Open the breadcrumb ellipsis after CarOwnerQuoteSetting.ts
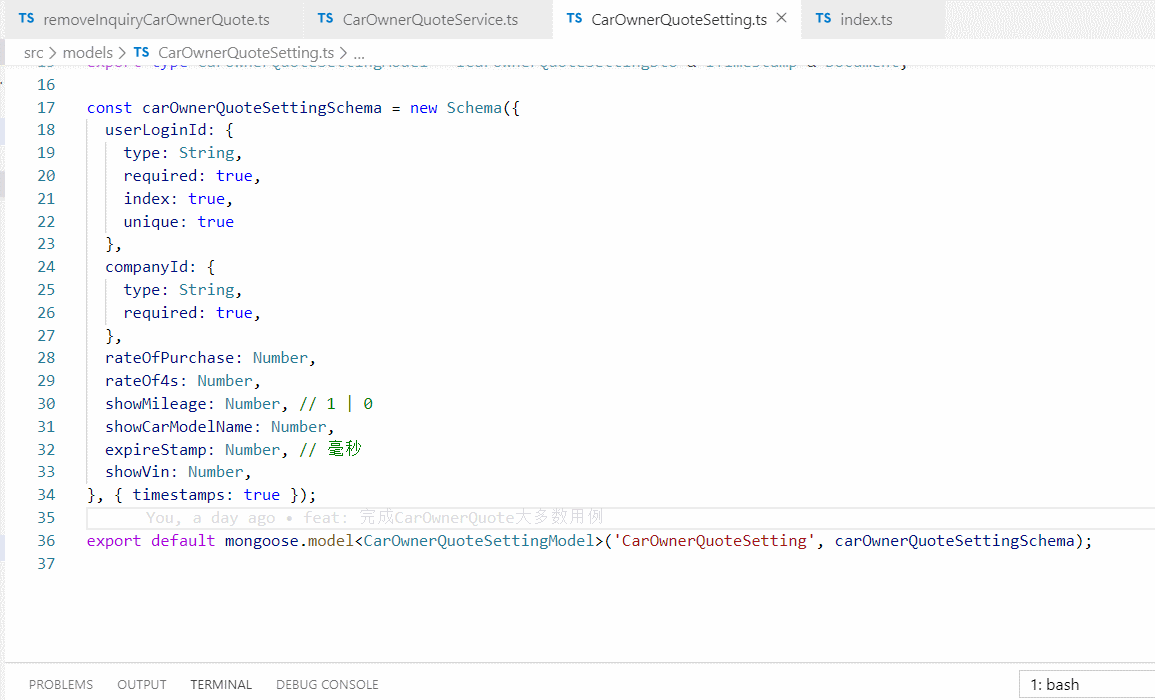1155x700 pixels. [358, 52]
